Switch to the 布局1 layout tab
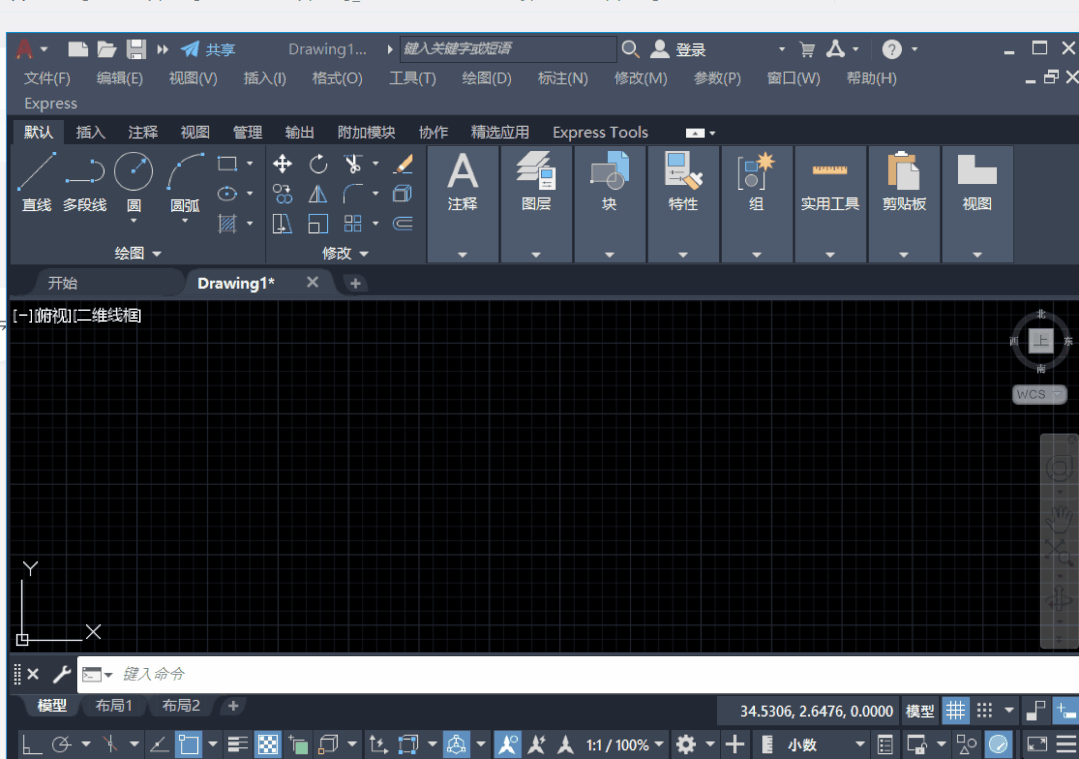 [x=114, y=705]
